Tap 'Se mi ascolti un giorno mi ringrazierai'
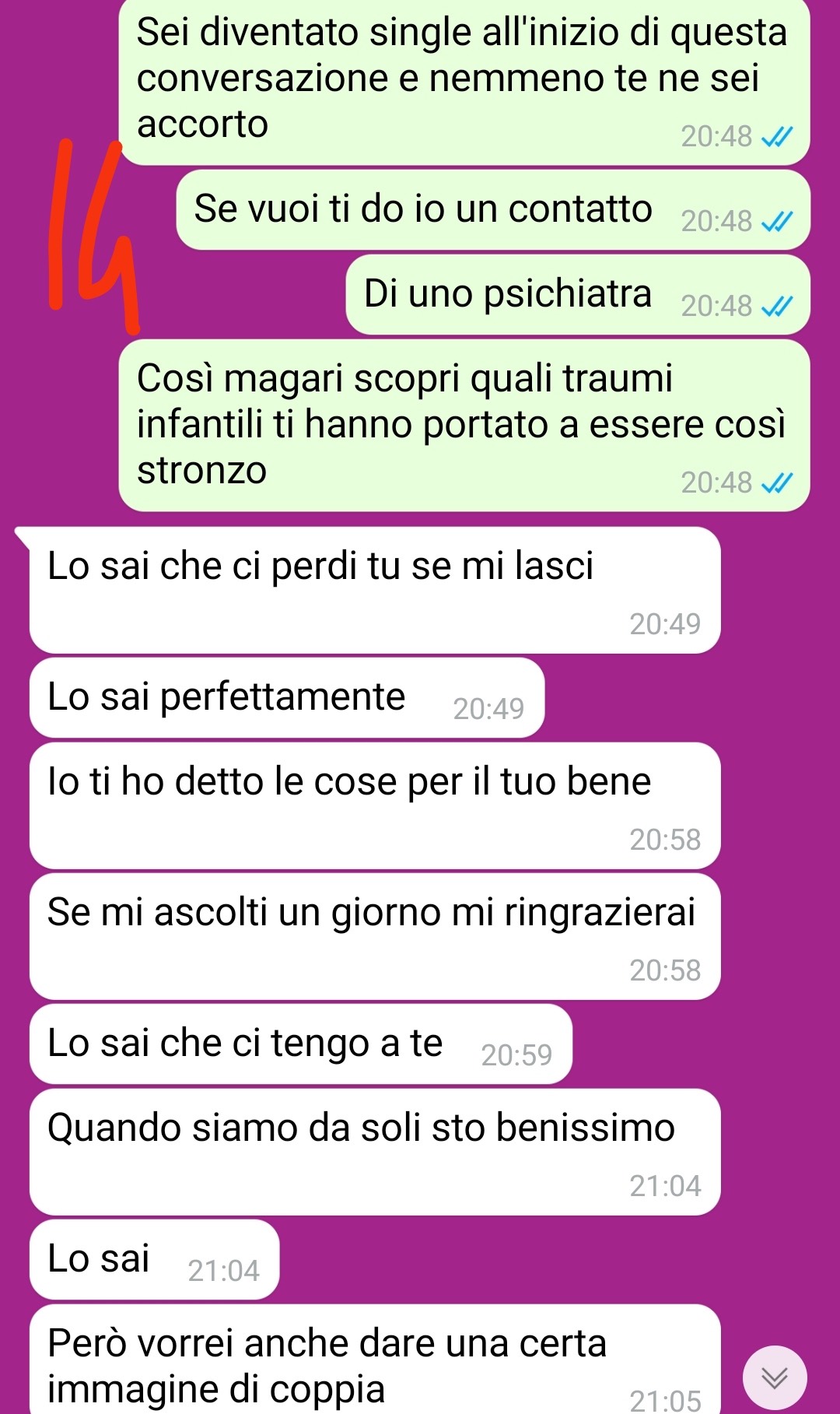840x1414 pixels. coord(375,937)
